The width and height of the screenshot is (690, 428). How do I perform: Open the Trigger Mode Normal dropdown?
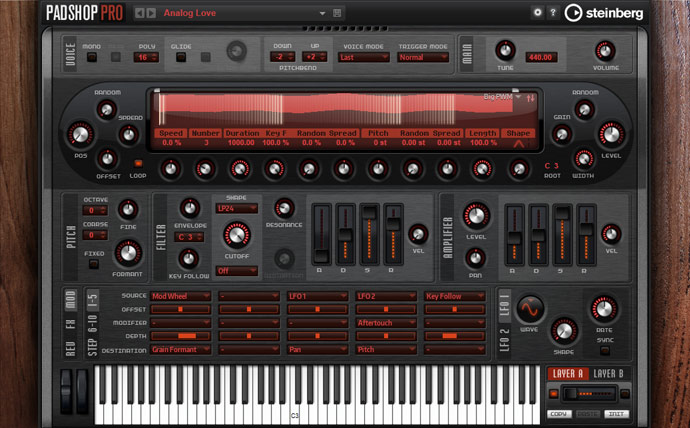pyautogui.click(x=423, y=57)
